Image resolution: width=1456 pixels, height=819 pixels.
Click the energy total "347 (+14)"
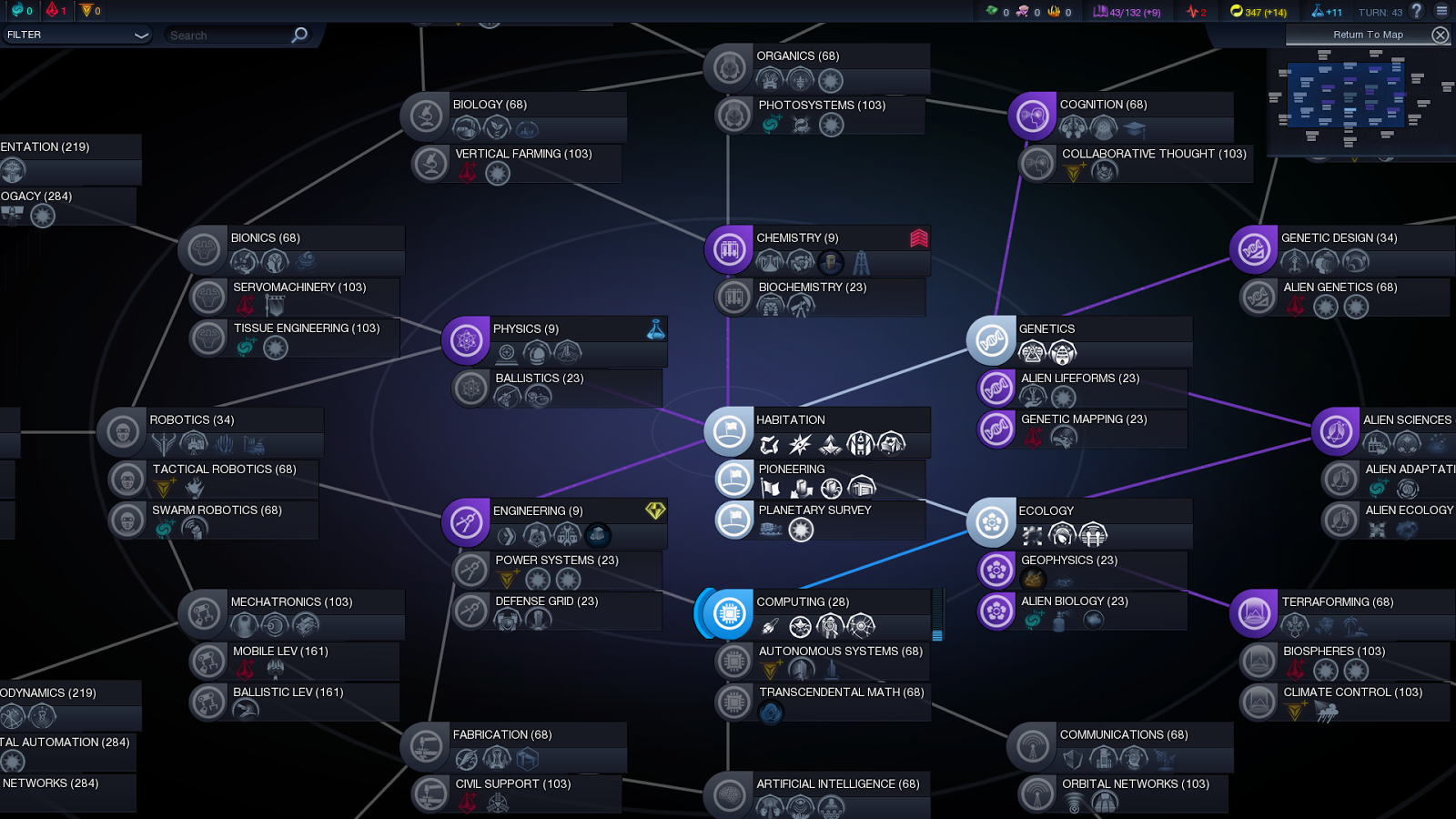coord(1266,12)
